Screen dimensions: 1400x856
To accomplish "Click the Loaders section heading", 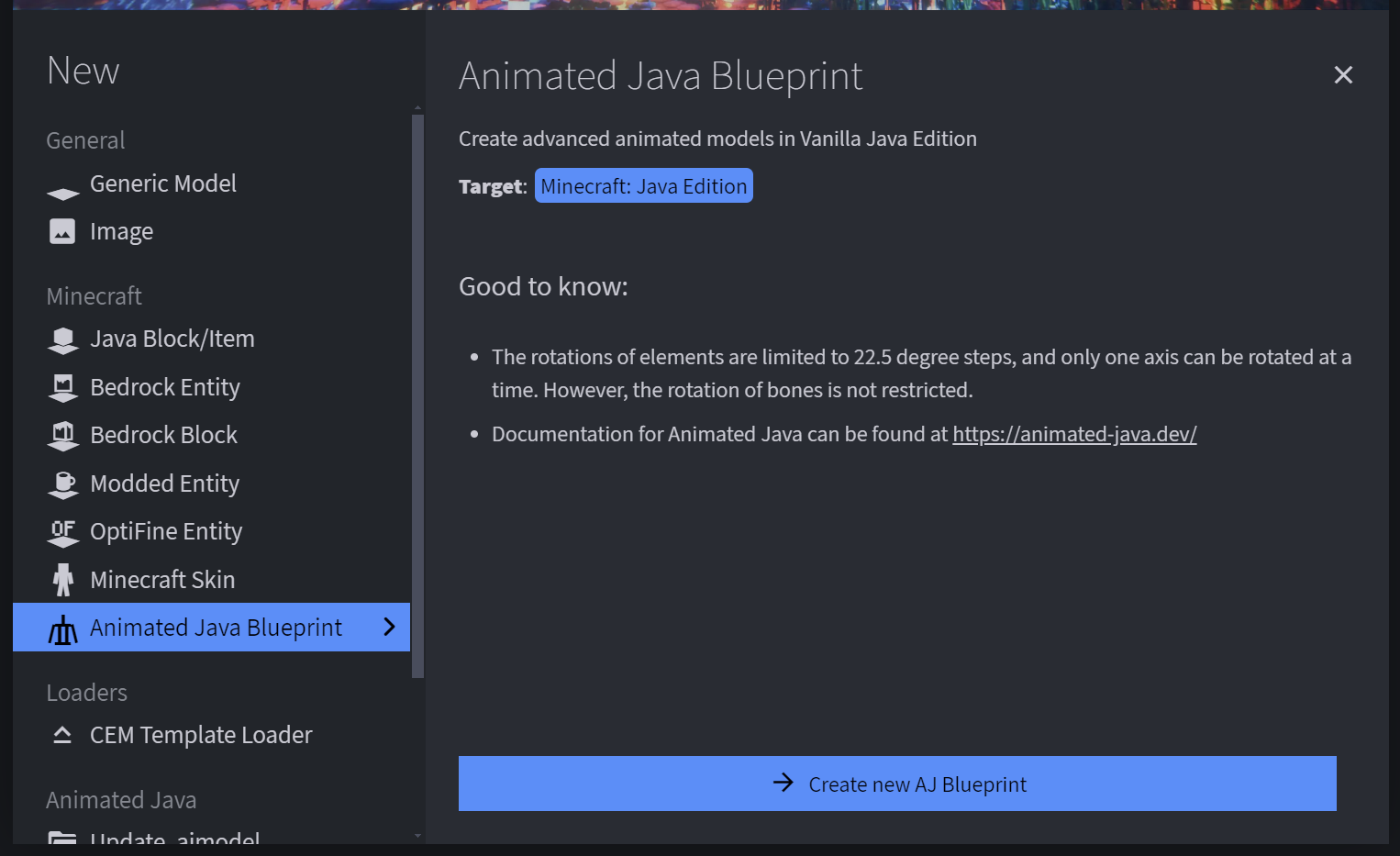I will [87, 693].
